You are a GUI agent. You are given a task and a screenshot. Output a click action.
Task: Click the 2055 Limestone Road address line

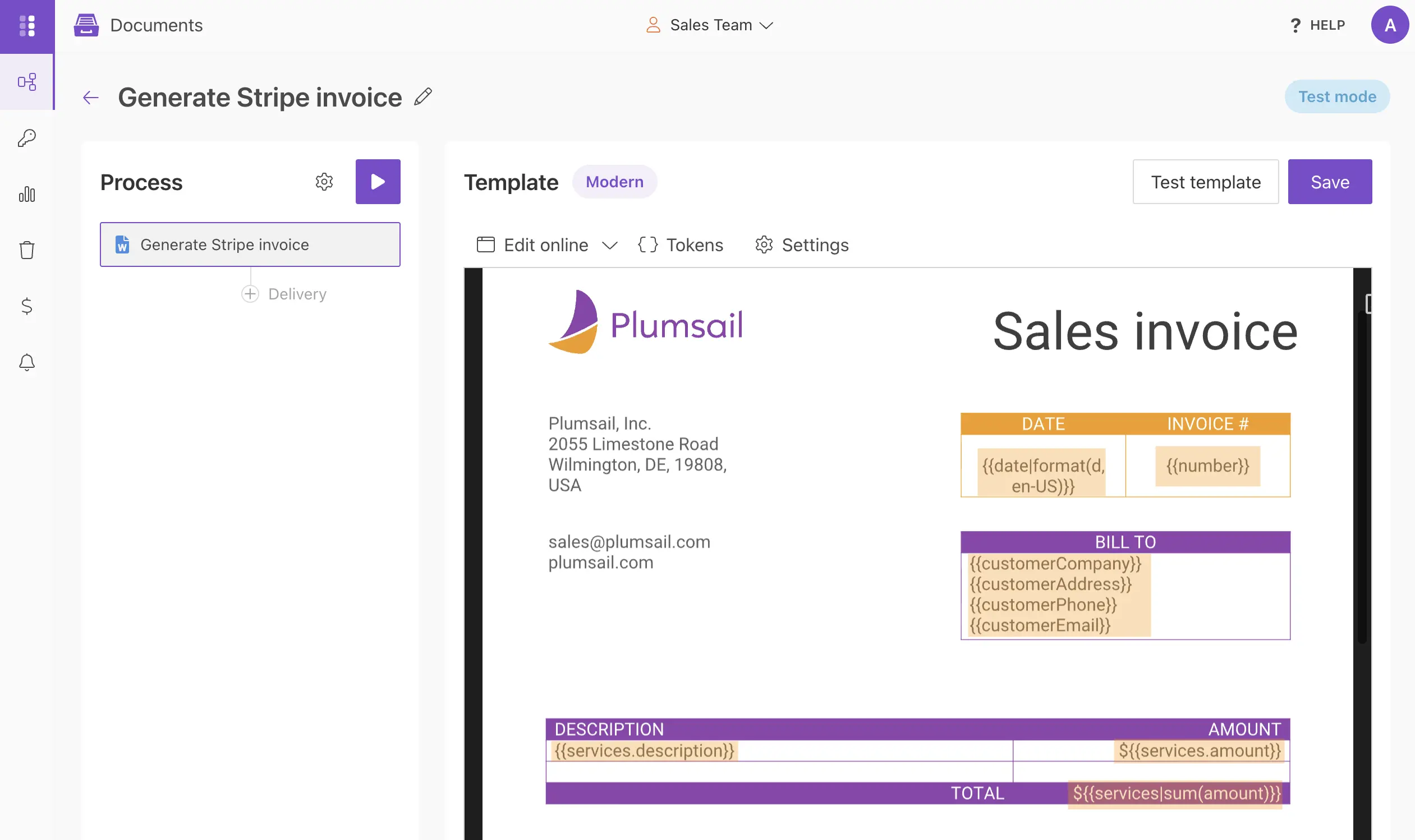click(633, 444)
